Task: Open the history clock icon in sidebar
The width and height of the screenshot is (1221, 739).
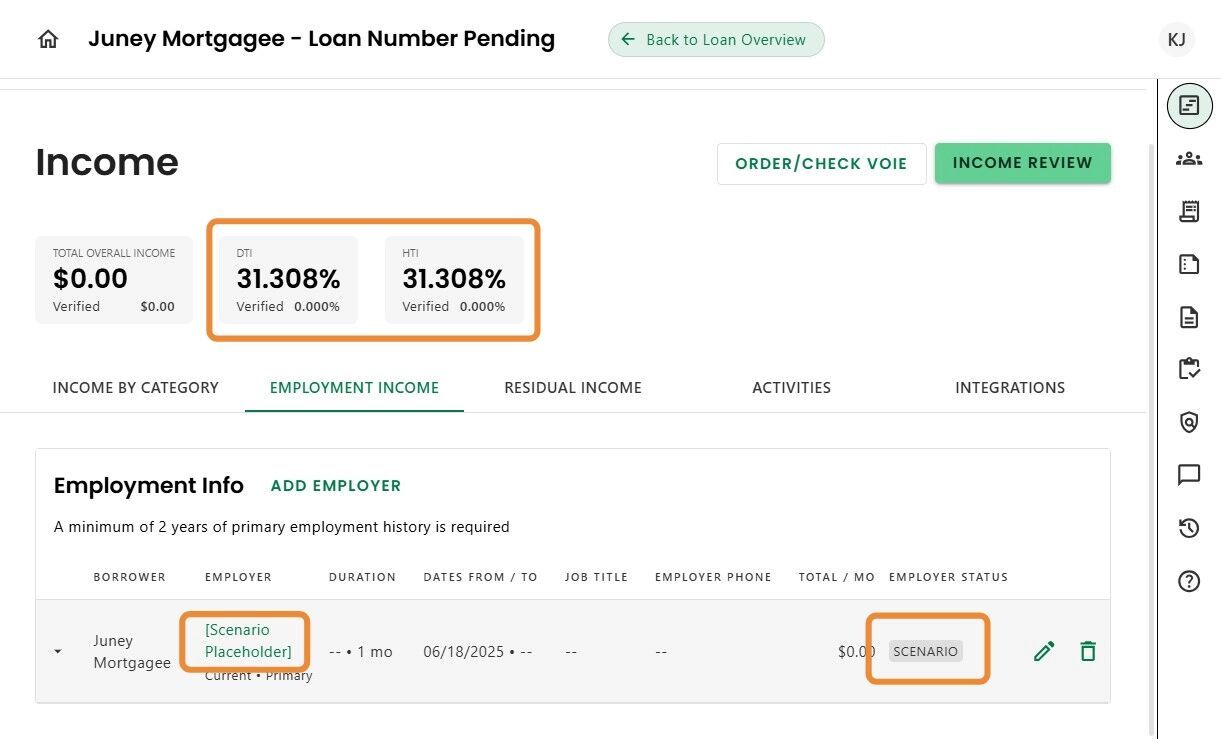Action: (1189, 528)
